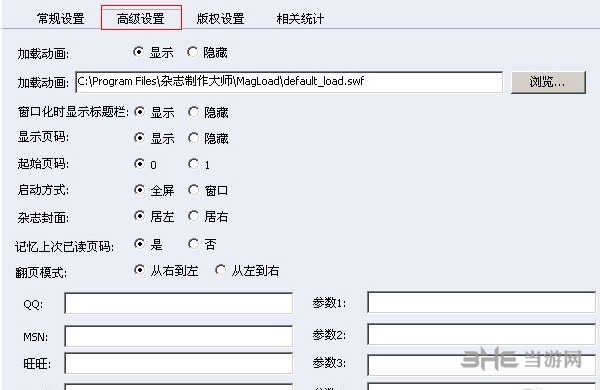Click the 参数2 input field

click(x=481, y=334)
